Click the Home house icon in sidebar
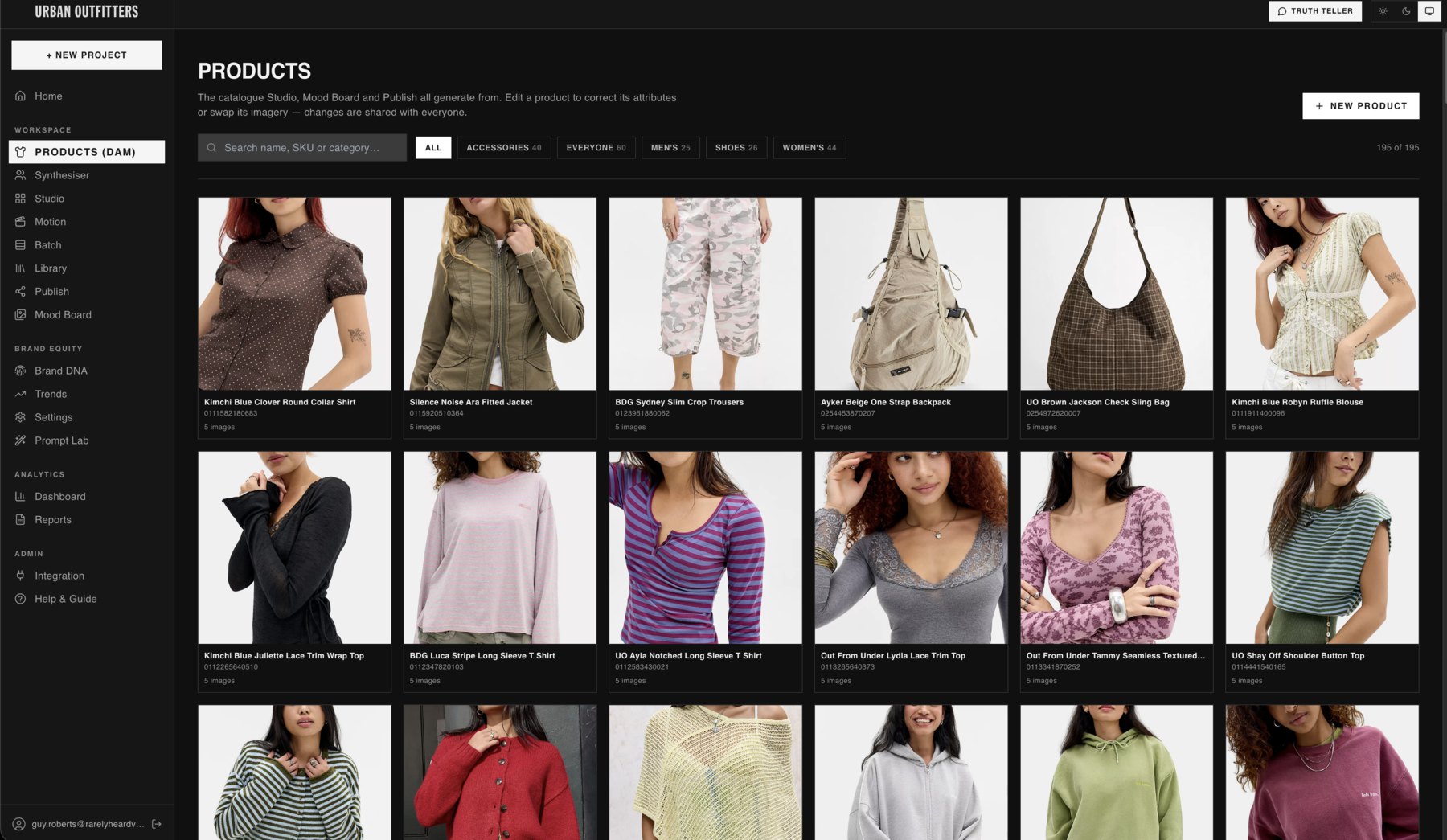 (20, 96)
